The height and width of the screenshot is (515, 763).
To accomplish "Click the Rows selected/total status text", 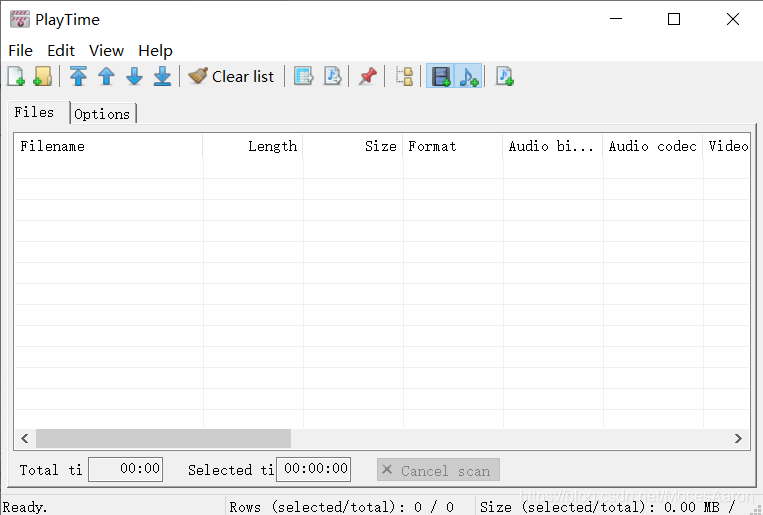I will pyautogui.click(x=342, y=507).
